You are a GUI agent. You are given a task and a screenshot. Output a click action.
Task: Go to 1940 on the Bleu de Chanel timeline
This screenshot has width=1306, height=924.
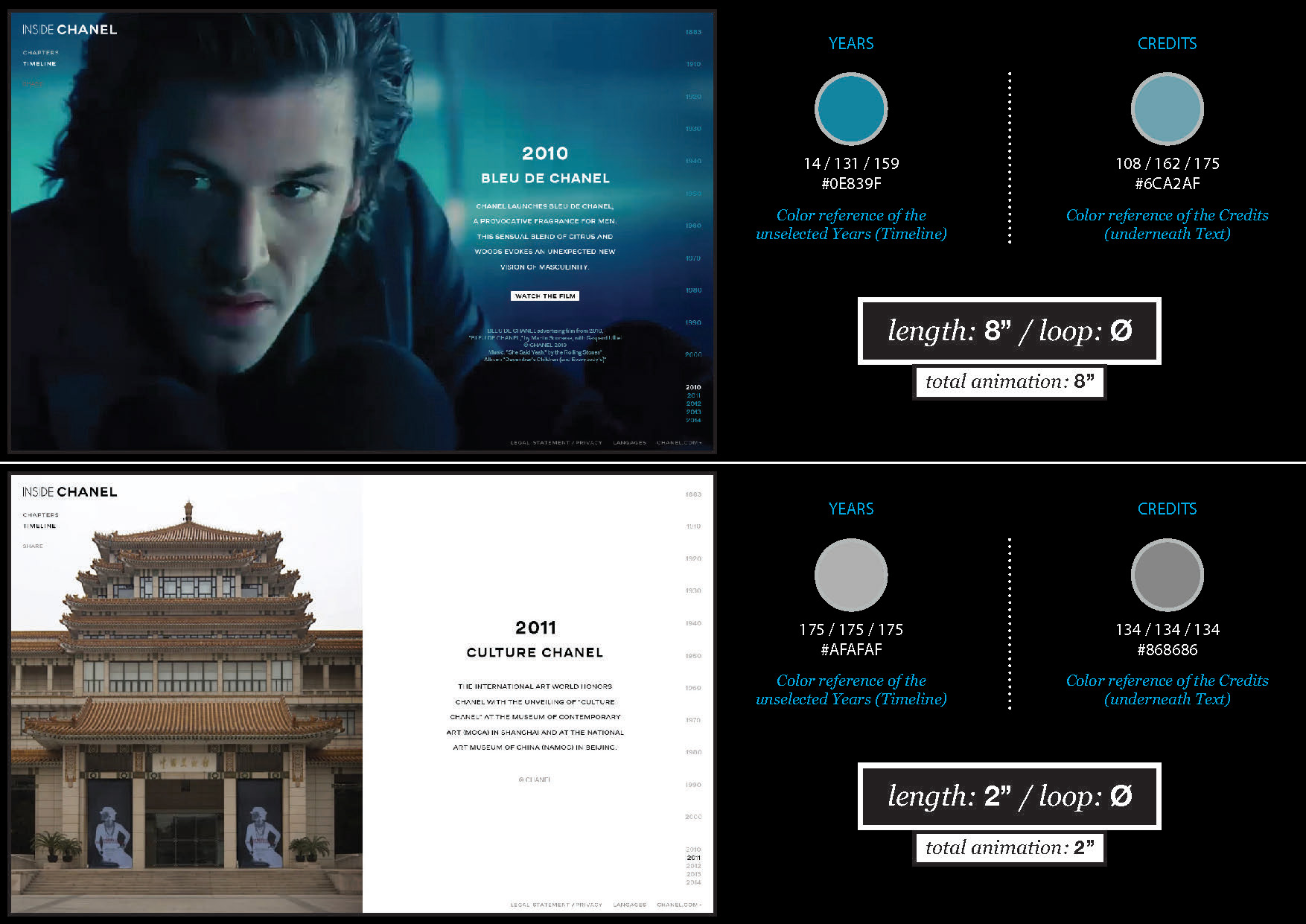point(693,161)
